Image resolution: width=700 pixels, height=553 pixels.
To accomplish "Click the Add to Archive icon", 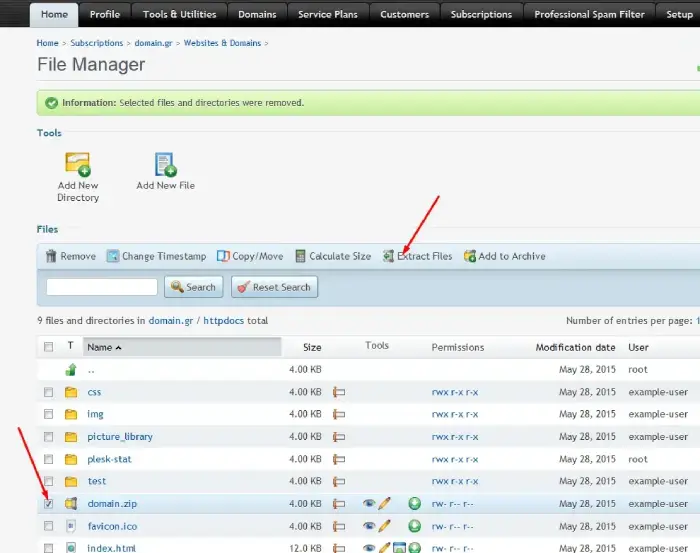I will tap(470, 256).
